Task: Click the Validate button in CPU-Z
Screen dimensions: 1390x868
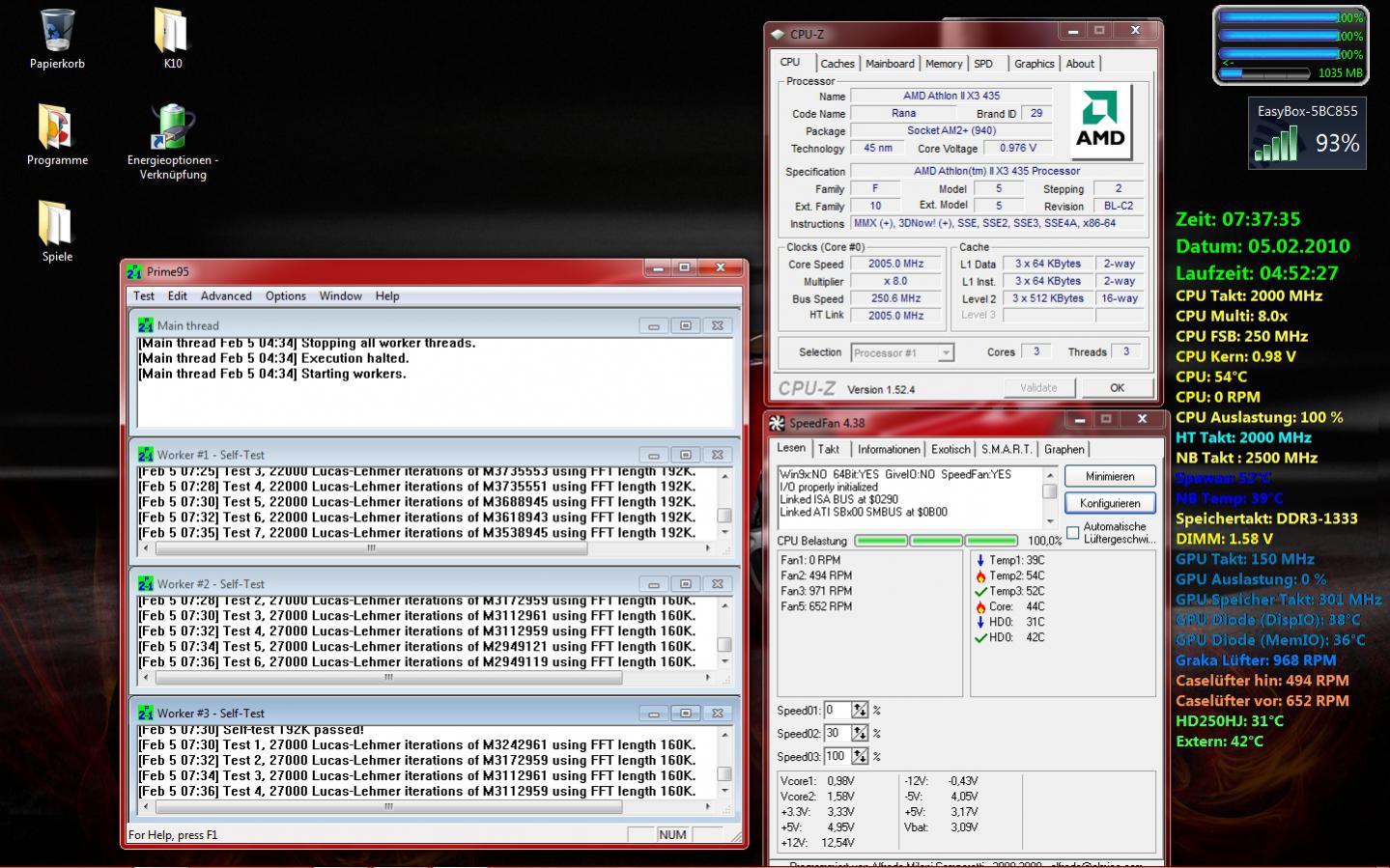Action: pos(1038,388)
